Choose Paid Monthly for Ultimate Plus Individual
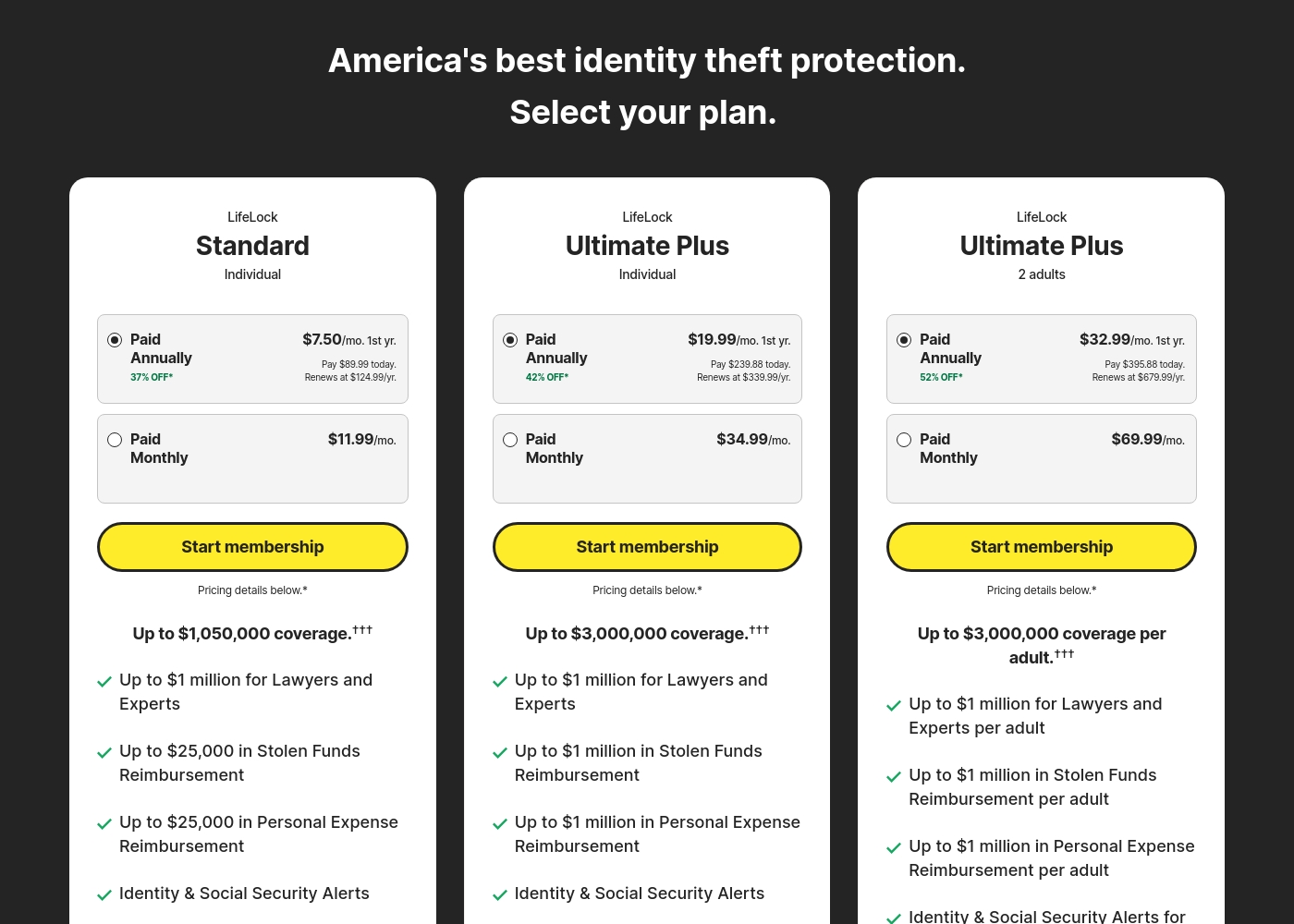The height and width of the screenshot is (924, 1294). (510, 440)
